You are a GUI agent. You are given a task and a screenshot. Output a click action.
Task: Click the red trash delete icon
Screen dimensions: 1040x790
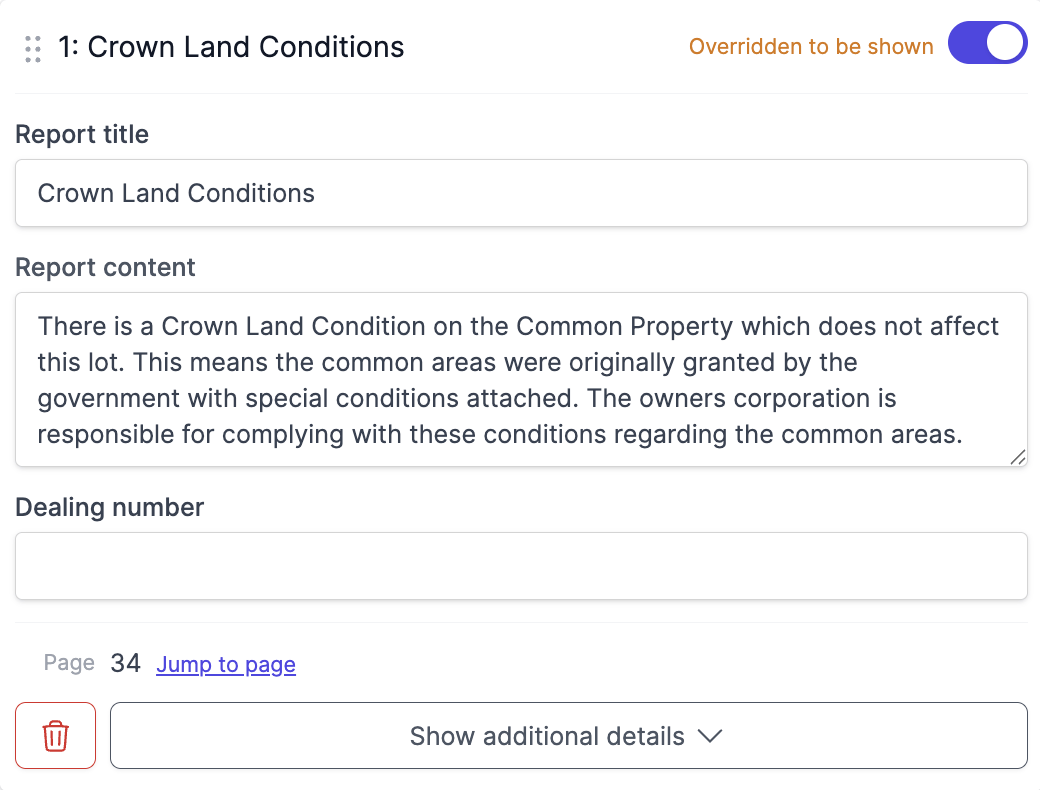(x=55, y=736)
